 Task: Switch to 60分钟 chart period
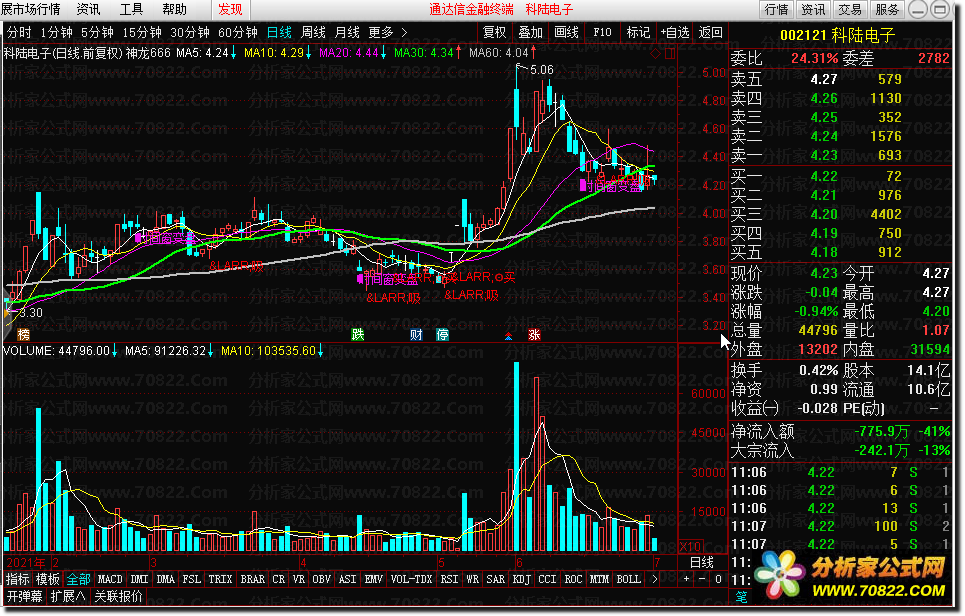pyautogui.click(x=238, y=33)
